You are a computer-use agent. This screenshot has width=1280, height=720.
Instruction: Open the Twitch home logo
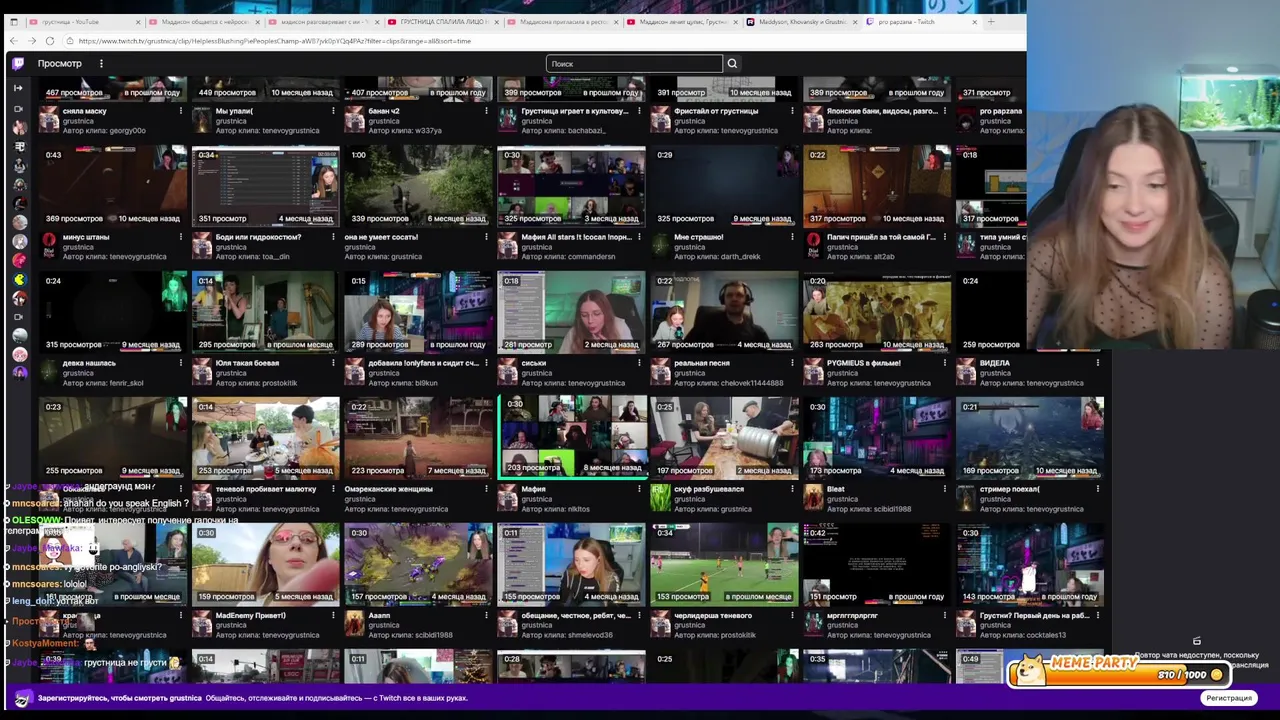[x=18, y=63]
